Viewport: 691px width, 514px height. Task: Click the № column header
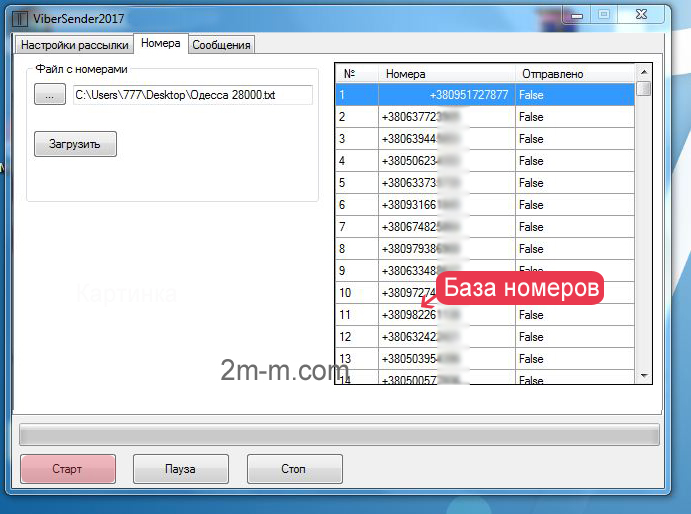tap(356, 74)
